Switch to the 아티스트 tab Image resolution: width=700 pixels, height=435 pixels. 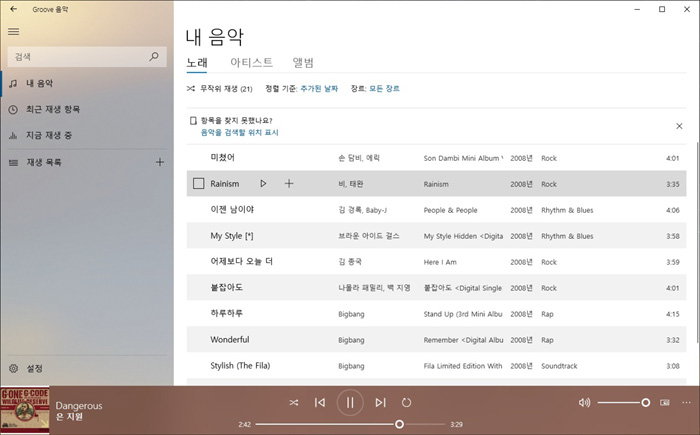tap(251, 62)
